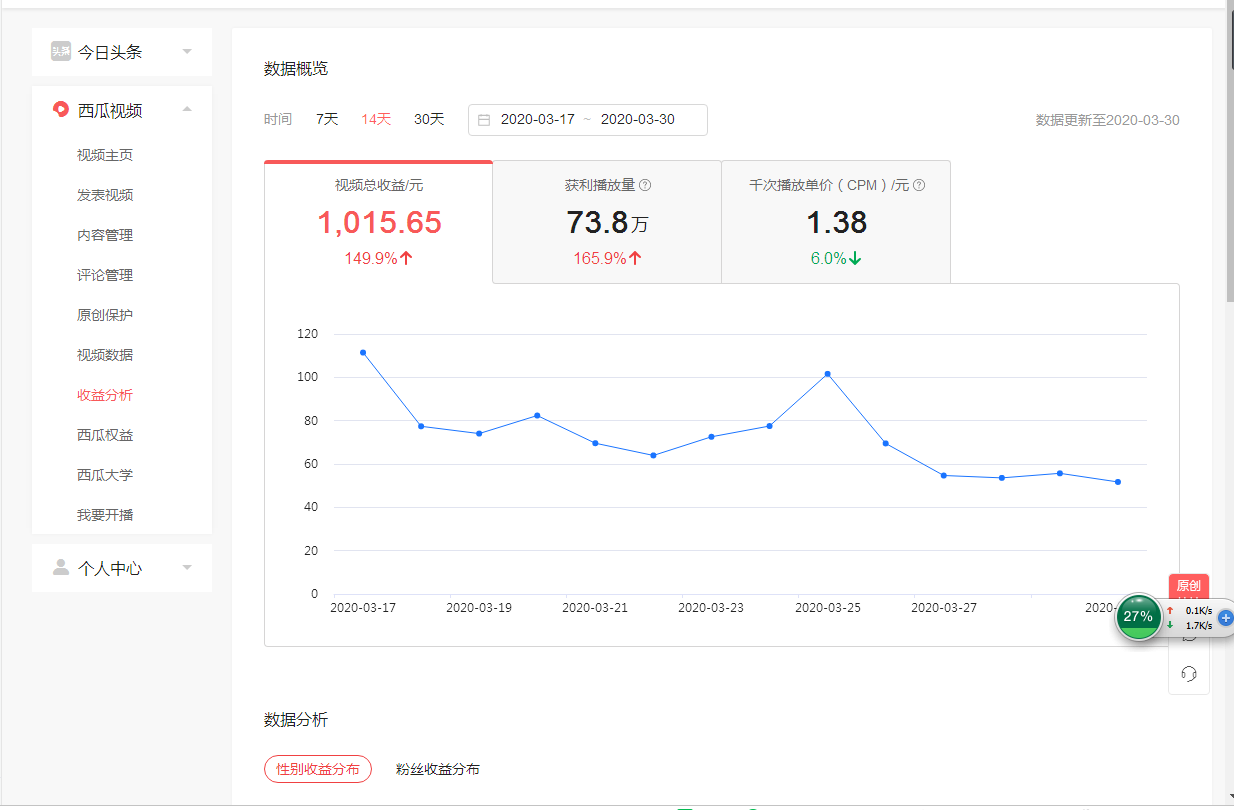
Task: Click the 2020-03-23 axis label
Action: point(711,607)
